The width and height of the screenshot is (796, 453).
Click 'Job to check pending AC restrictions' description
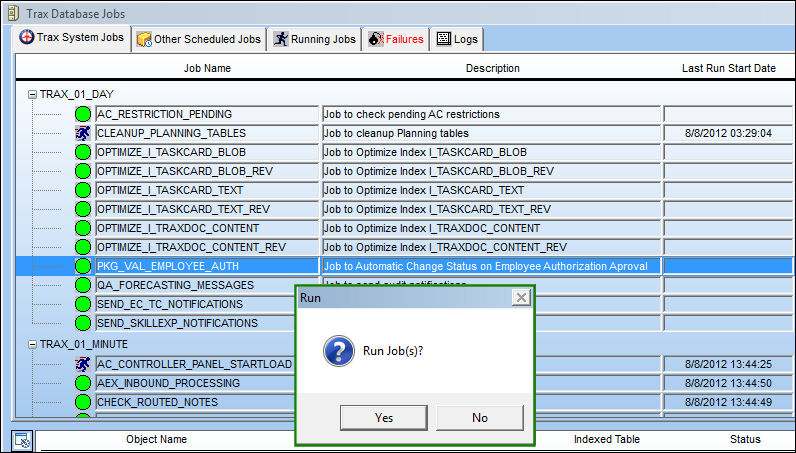(491, 114)
